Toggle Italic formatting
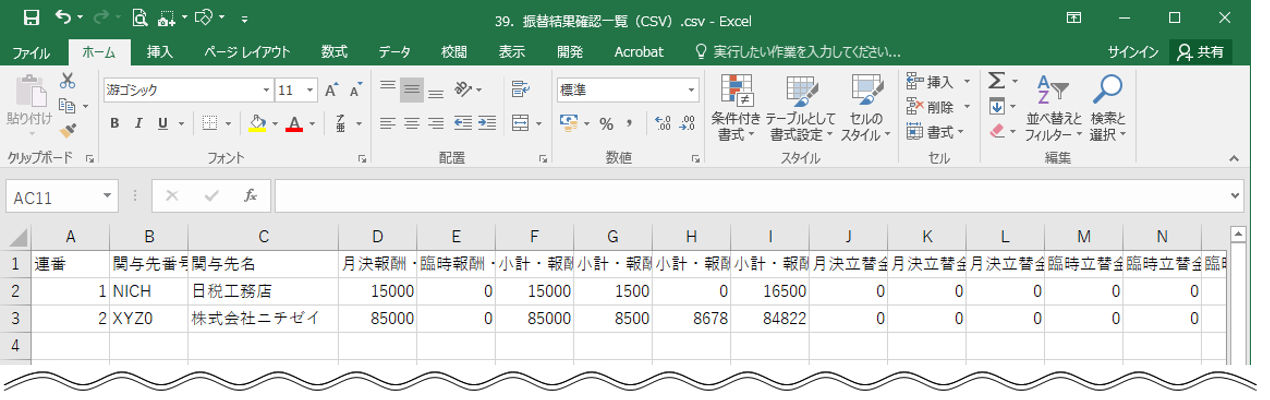 pyautogui.click(x=138, y=124)
